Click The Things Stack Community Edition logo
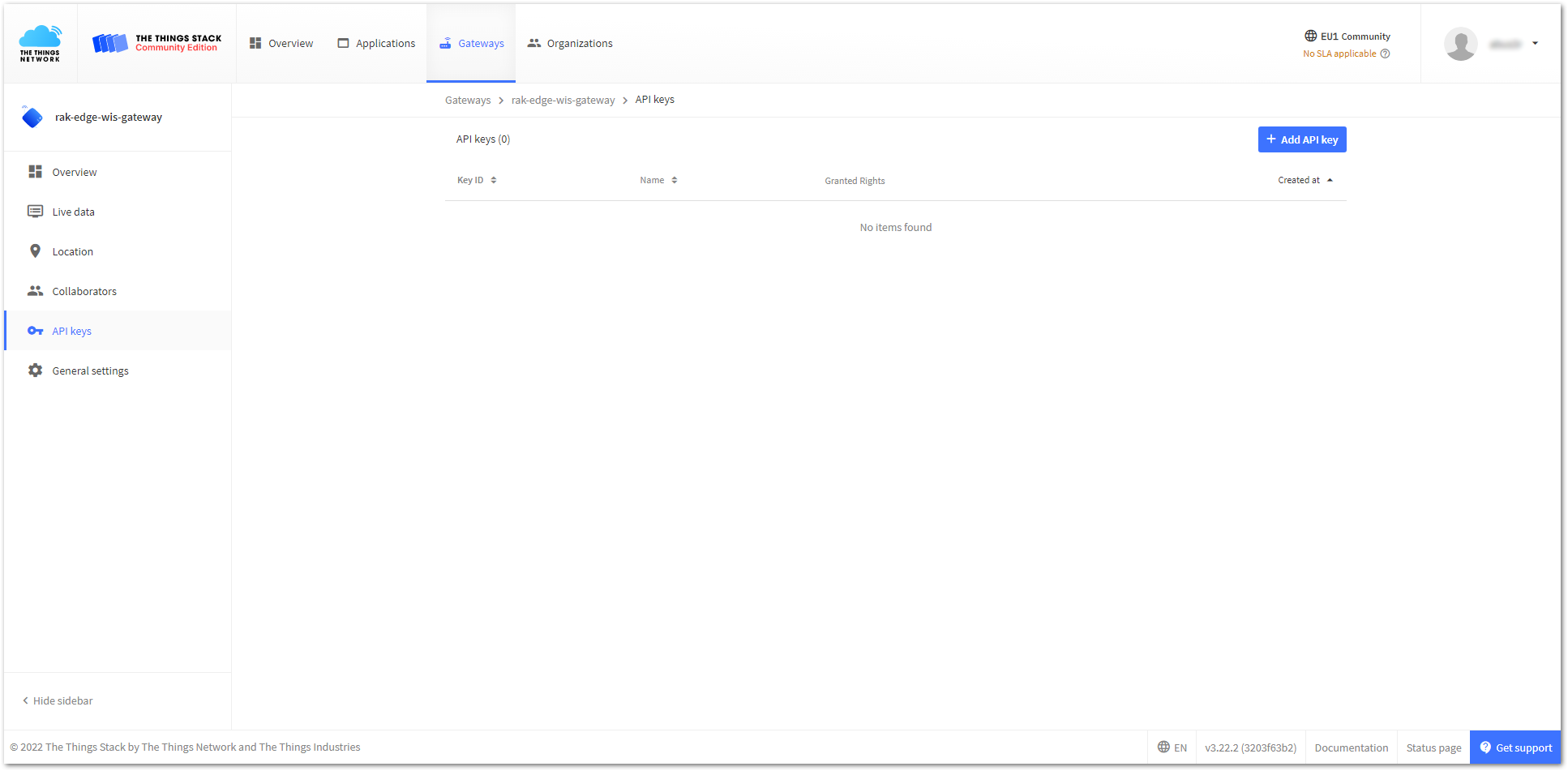 [156, 43]
